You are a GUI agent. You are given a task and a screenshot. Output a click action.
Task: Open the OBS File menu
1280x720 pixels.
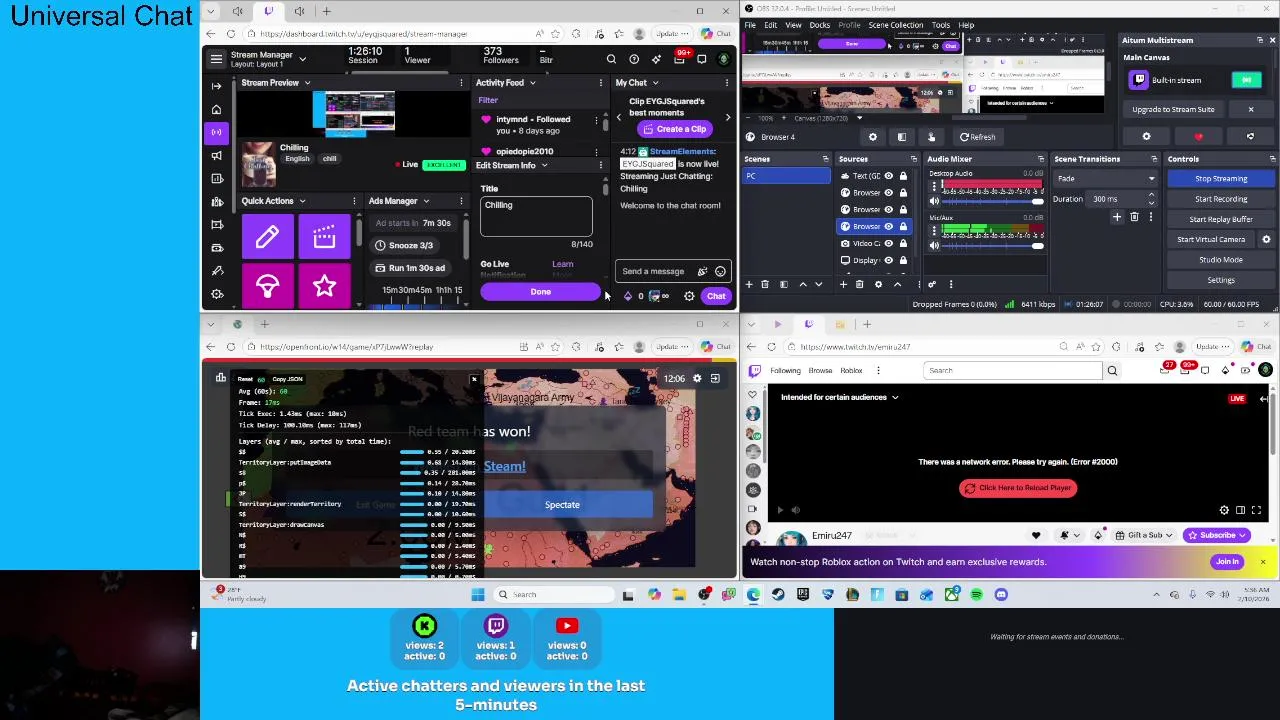point(750,25)
